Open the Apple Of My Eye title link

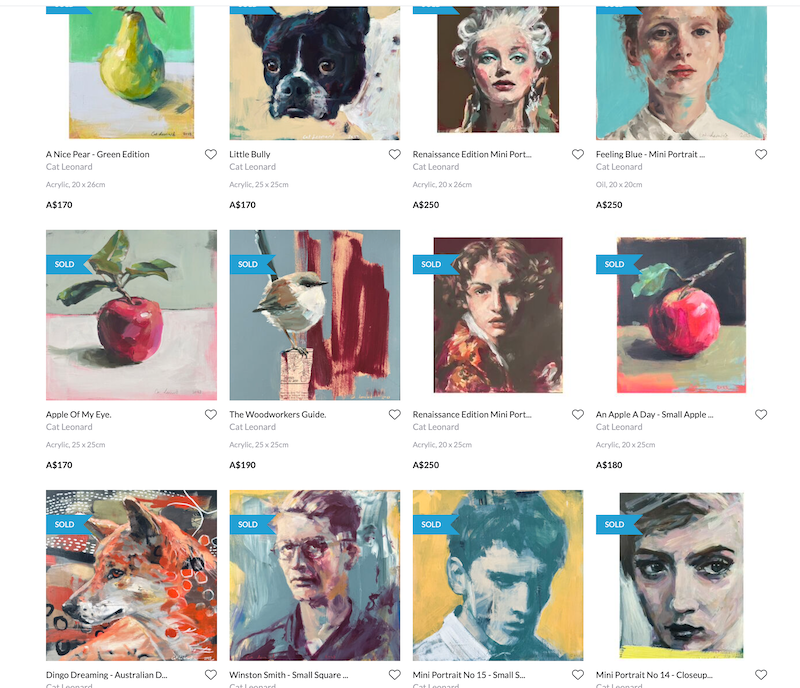[x=79, y=414]
